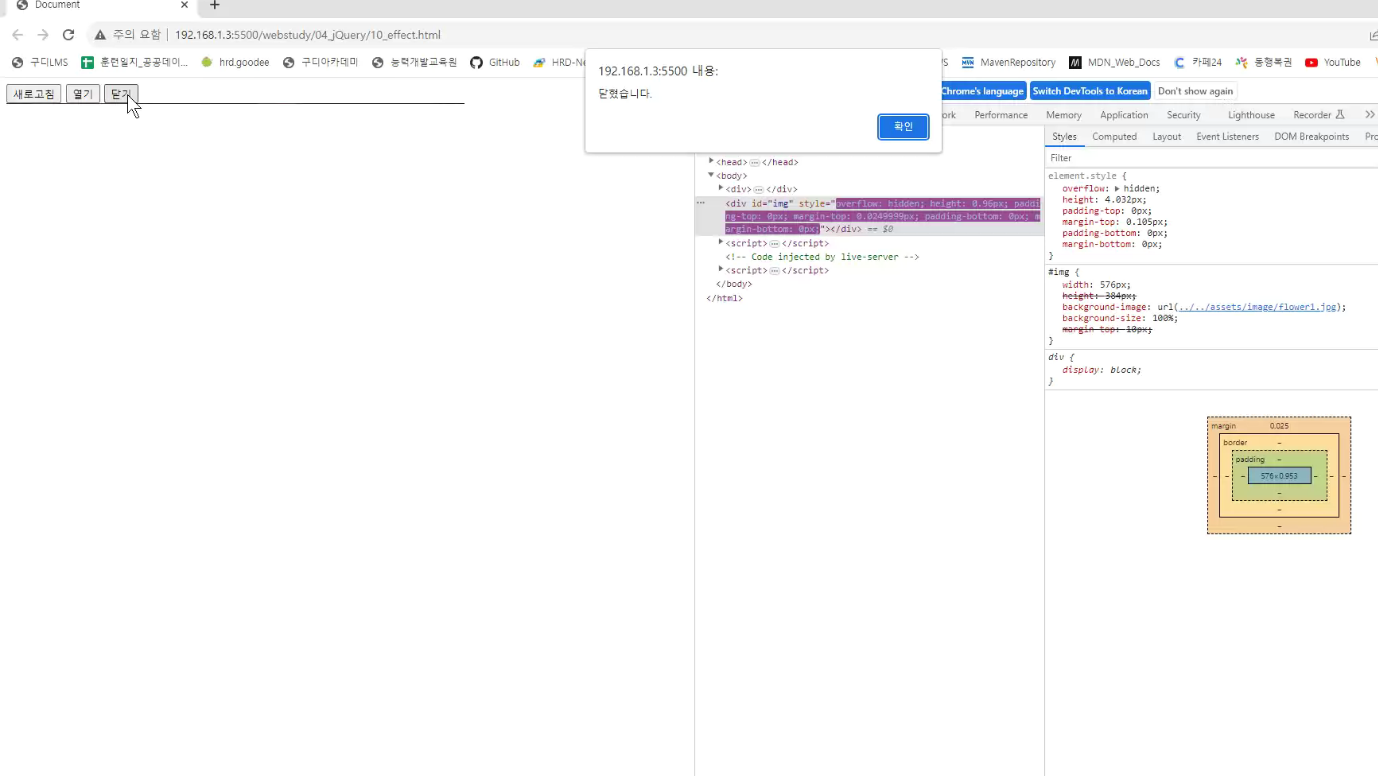Click the 닫기 page button

point(121,94)
